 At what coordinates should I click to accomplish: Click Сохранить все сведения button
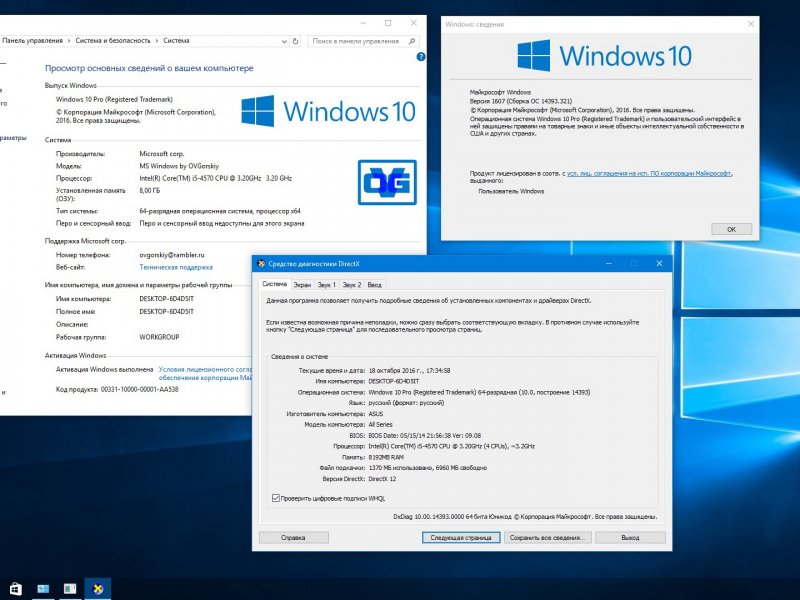(547, 537)
